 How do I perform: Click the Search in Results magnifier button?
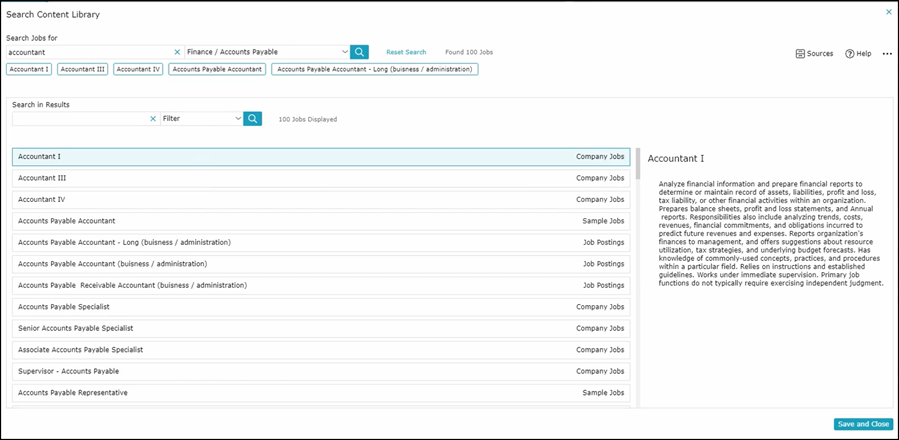(253, 119)
